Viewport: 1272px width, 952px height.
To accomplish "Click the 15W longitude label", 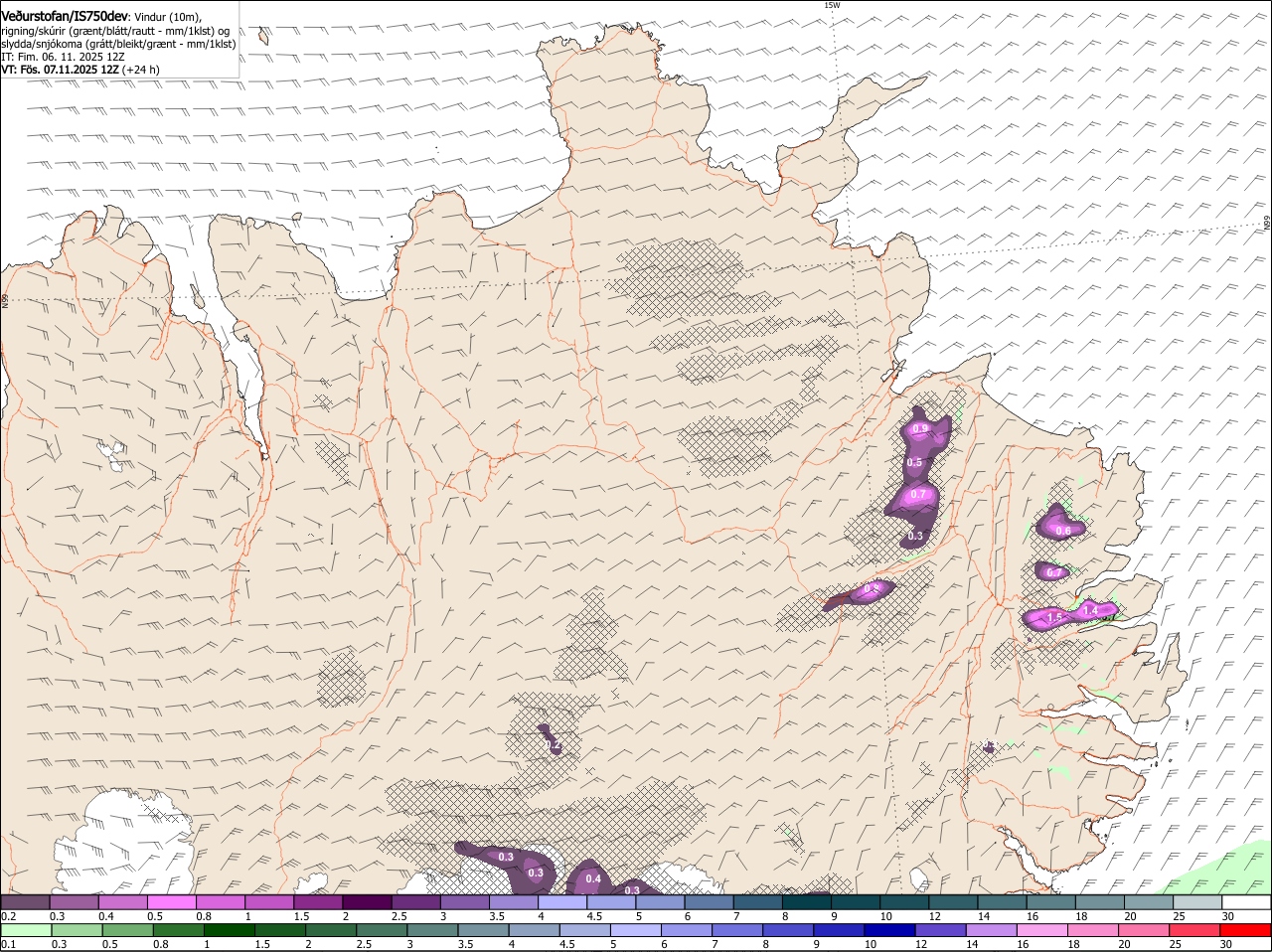I will [832, 5].
